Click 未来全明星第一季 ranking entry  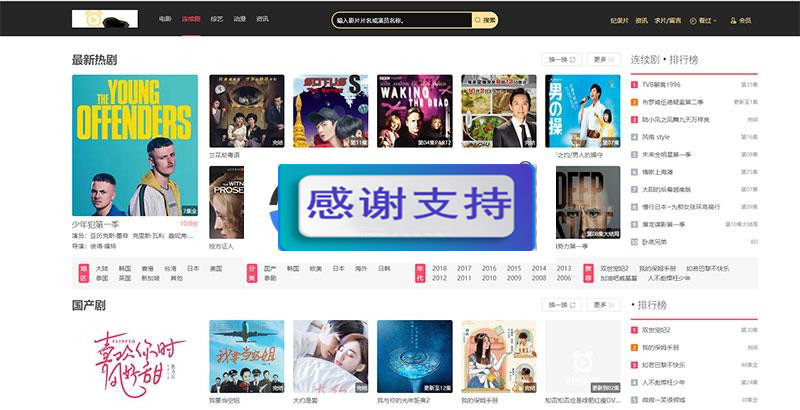[666, 155]
